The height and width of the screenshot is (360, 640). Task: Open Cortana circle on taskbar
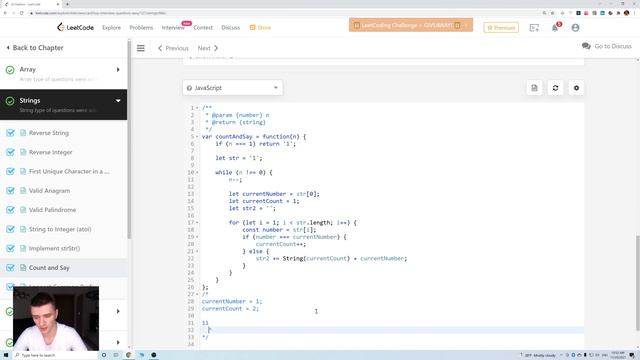104,355
